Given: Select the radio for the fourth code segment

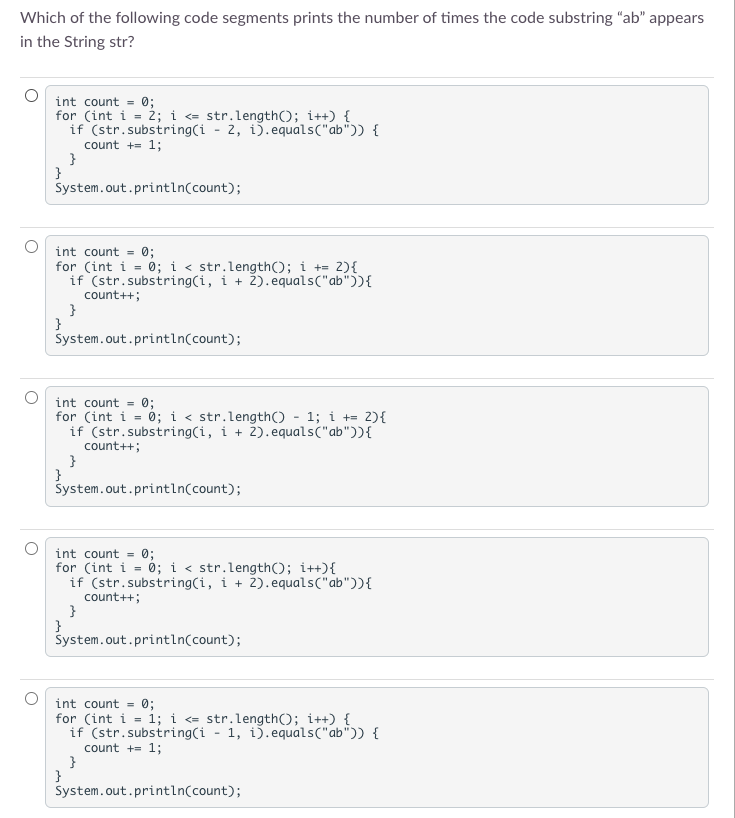Looking at the screenshot, I should tap(30, 546).
